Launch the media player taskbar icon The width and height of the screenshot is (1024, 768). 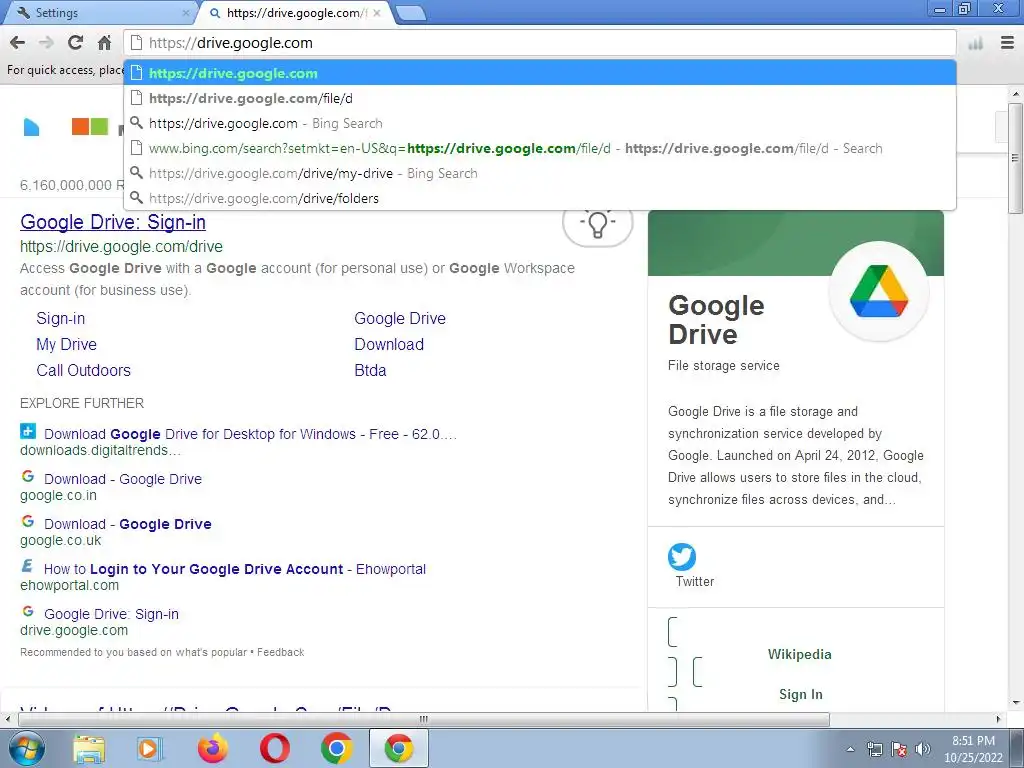(149, 749)
